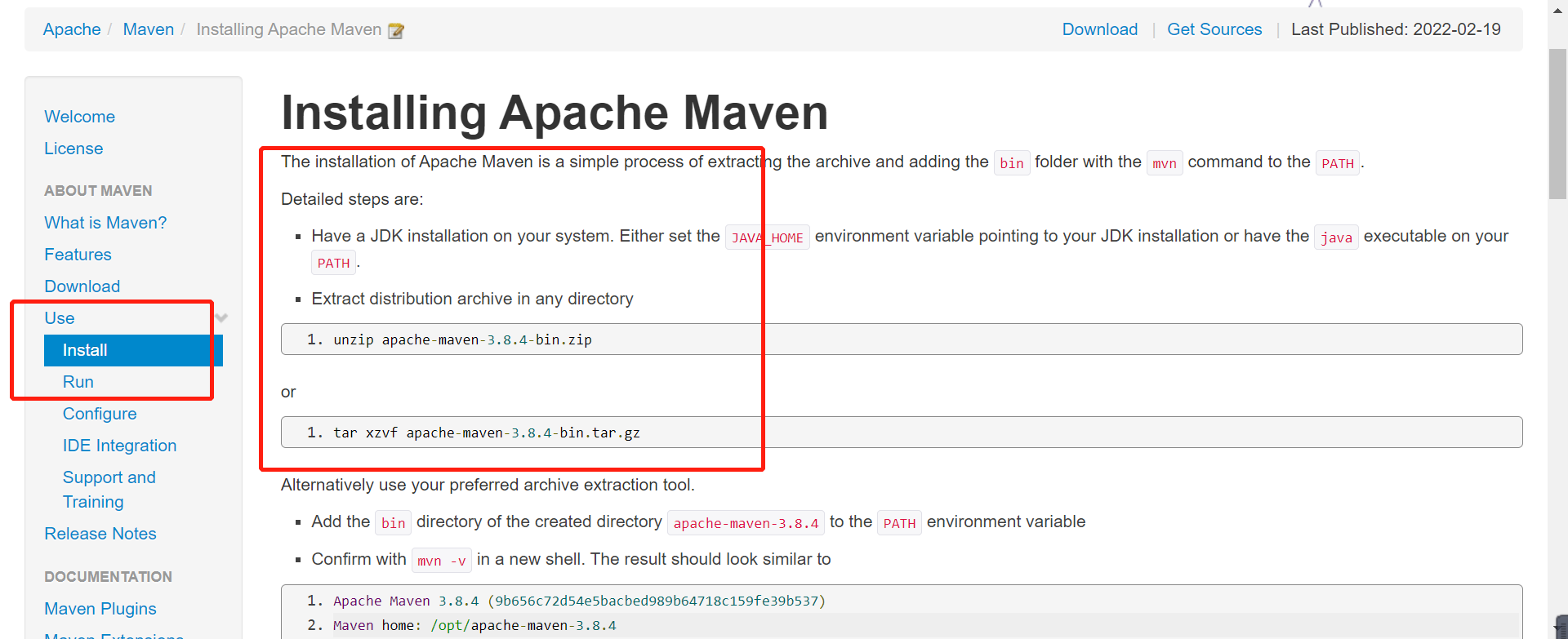The image size is (1568, 639).
Task: Collapse the Use section chevron
Action: click(221, 318)
